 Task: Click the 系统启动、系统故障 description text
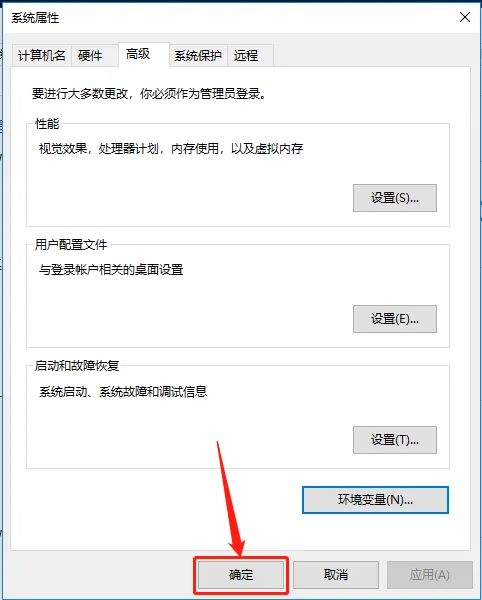(x=123, y=391)
